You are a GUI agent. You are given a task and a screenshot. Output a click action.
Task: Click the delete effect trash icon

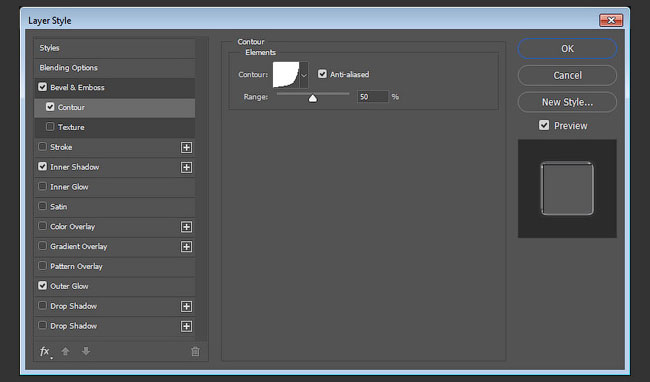coord(195,352)
